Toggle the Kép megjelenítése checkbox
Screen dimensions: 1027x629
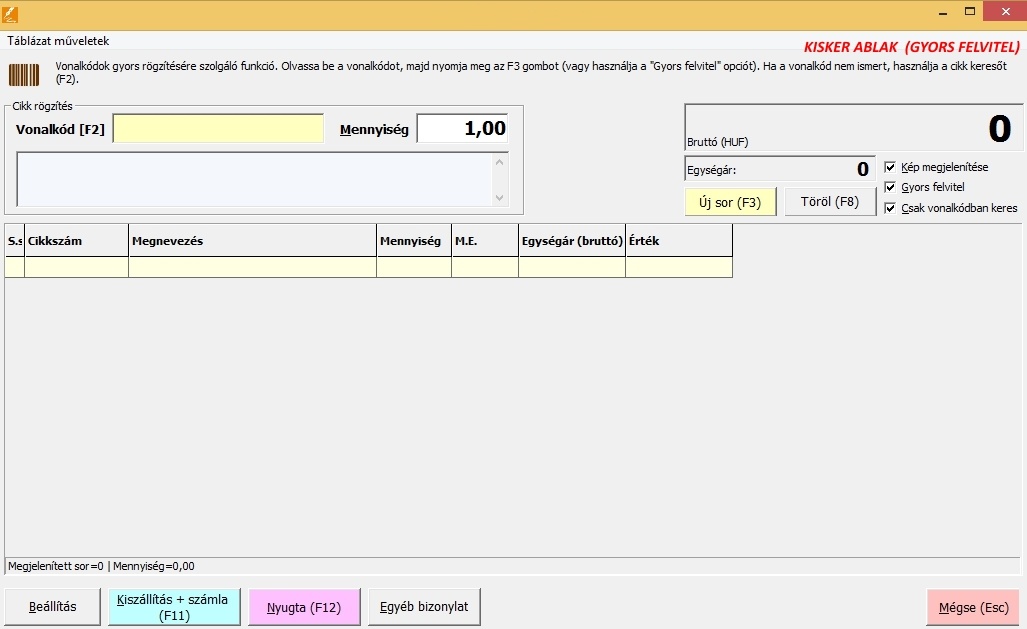(890, 167)
